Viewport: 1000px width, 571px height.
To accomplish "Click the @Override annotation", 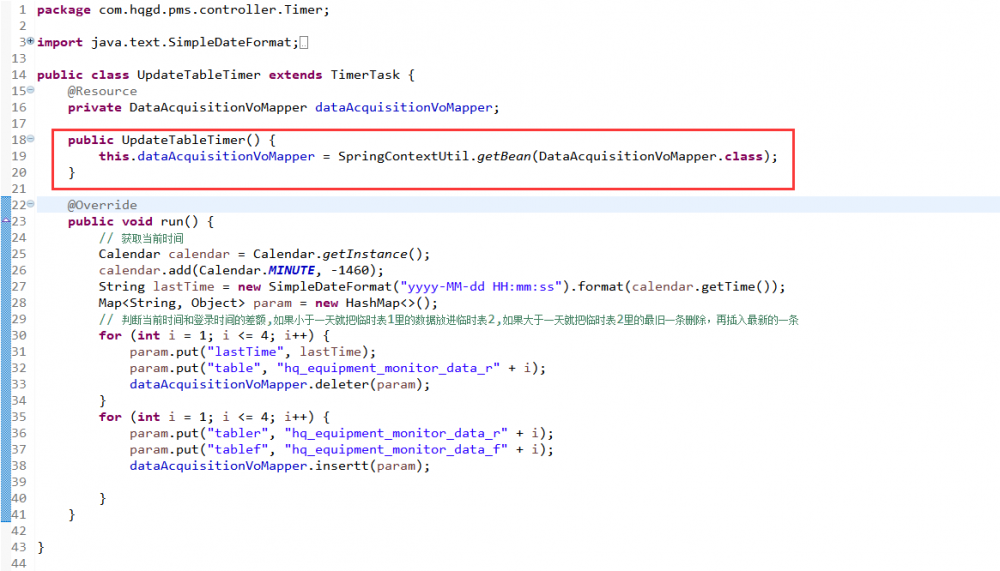I will (x=102, y=205).
